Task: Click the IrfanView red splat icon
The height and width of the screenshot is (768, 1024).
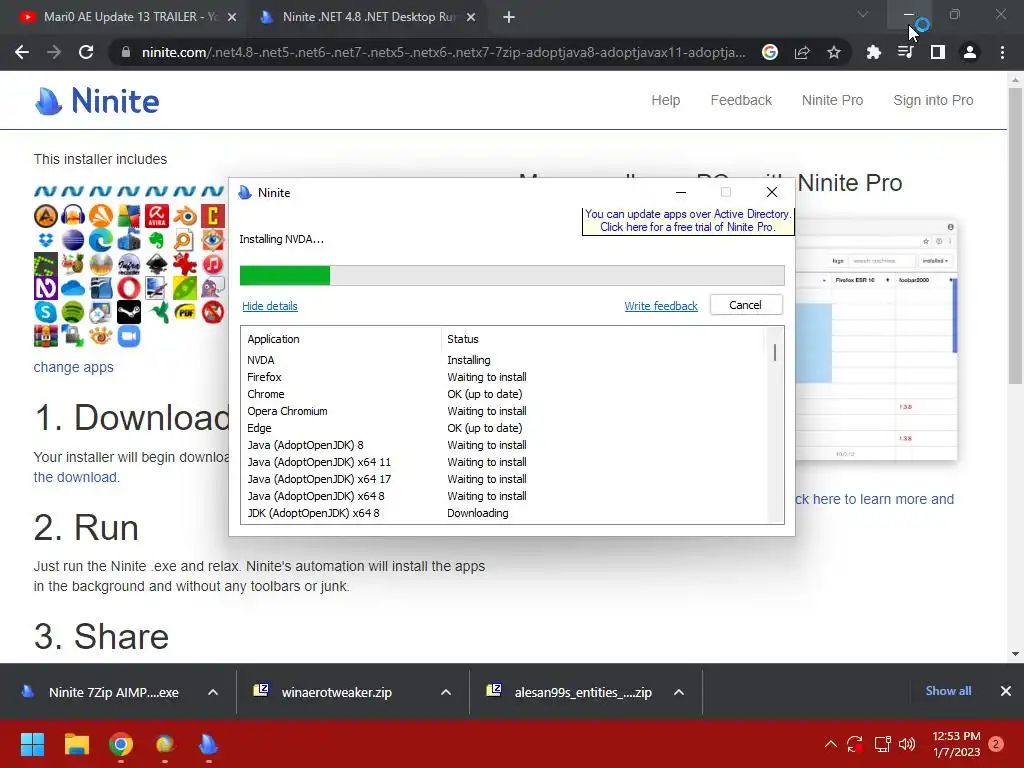Action: pos(185,264)
